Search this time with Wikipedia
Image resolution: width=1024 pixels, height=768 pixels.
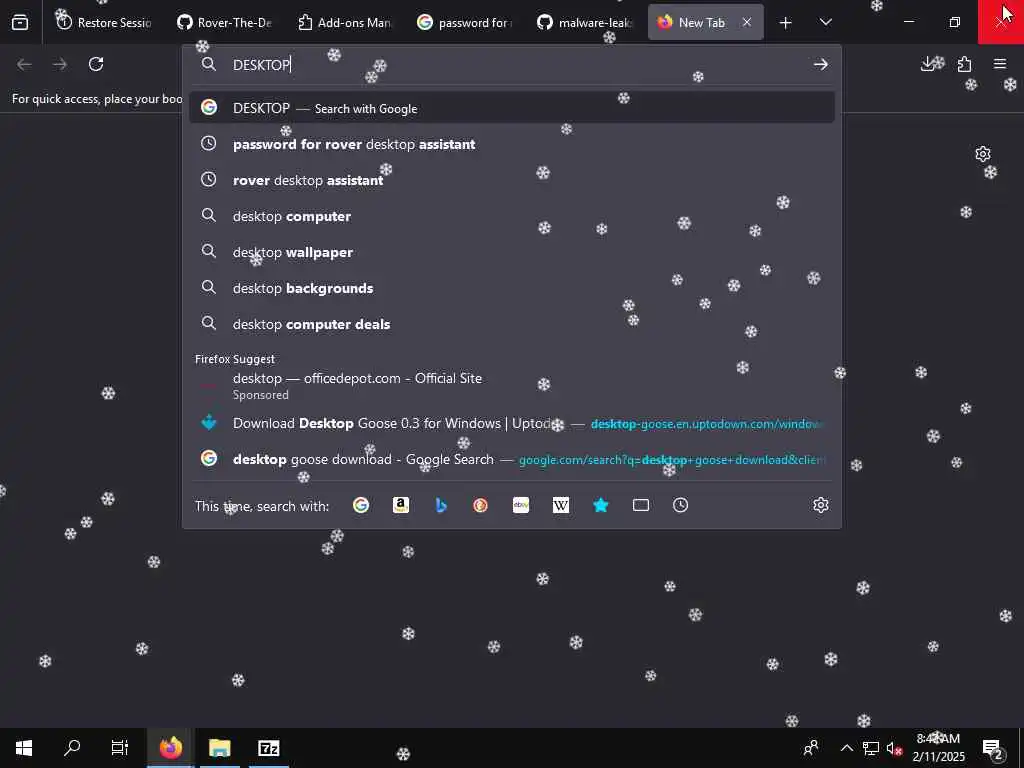(x=561, y=505)
